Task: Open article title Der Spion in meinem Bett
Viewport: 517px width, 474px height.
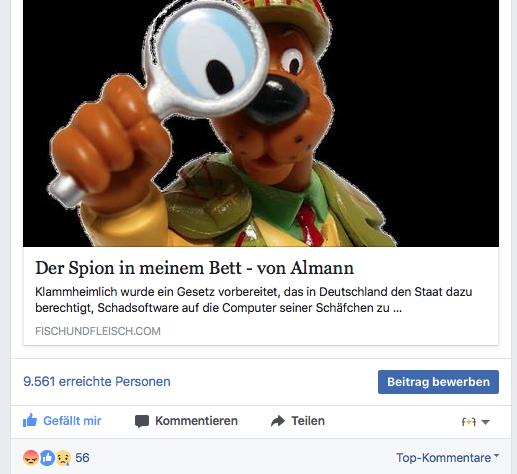Action: [194, 268]
